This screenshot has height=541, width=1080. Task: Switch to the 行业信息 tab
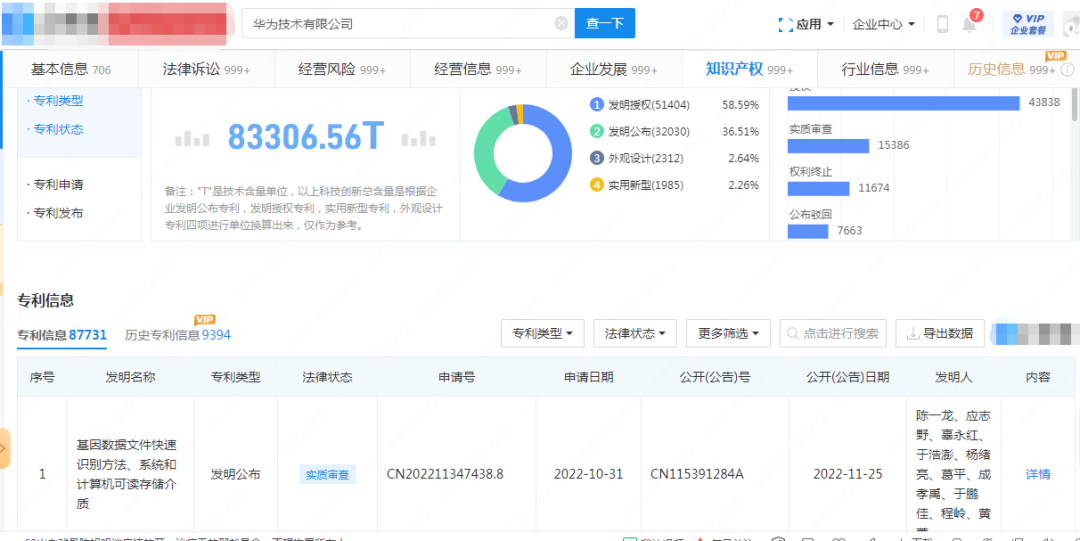[x=885, y=69]
